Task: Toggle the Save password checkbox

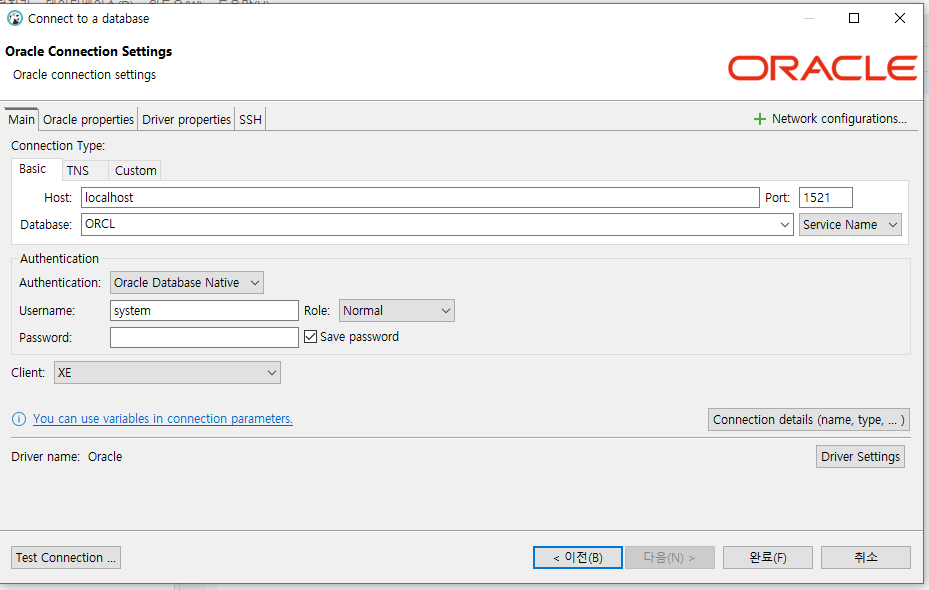Action: tap(310, 336)
